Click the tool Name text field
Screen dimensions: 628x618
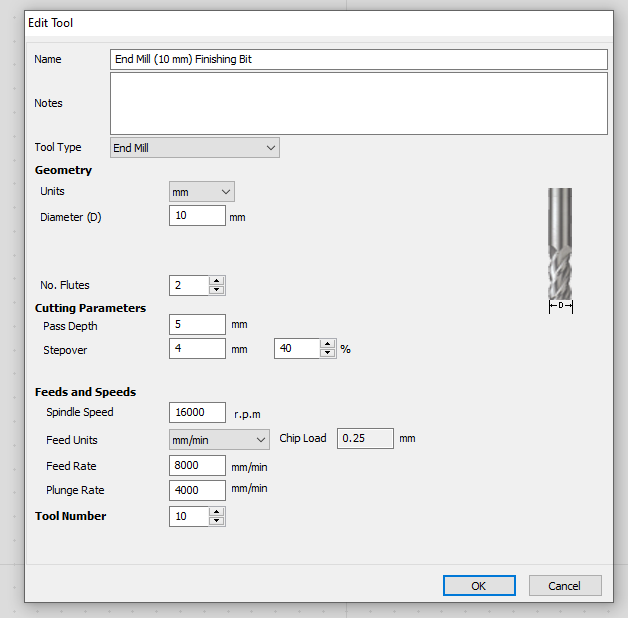click(358, 60)
